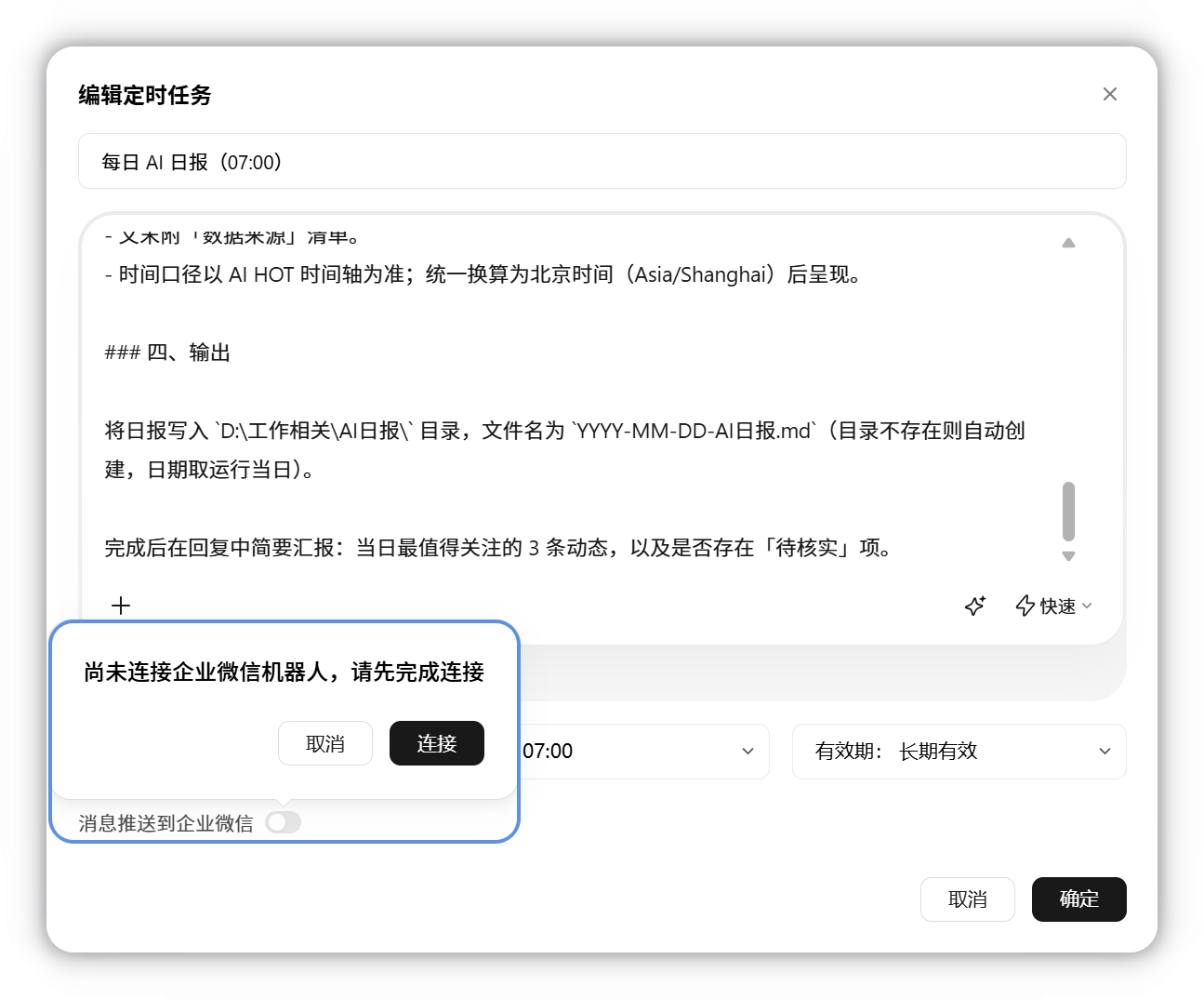Click 取消 in the WeCom connection popup
Image resolution: width=1204 pixels, height=999 pixels.
325,743
